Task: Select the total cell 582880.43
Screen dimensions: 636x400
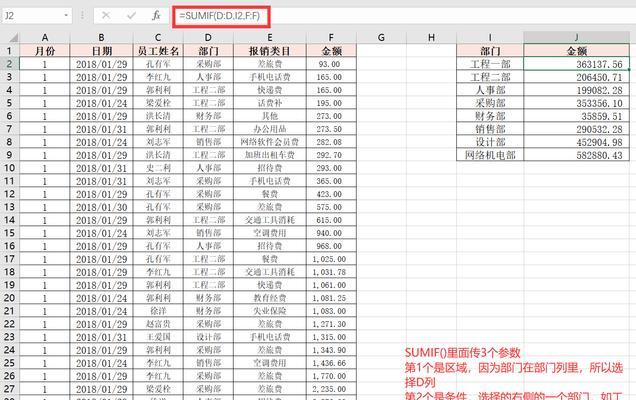Action: [576, 155]
